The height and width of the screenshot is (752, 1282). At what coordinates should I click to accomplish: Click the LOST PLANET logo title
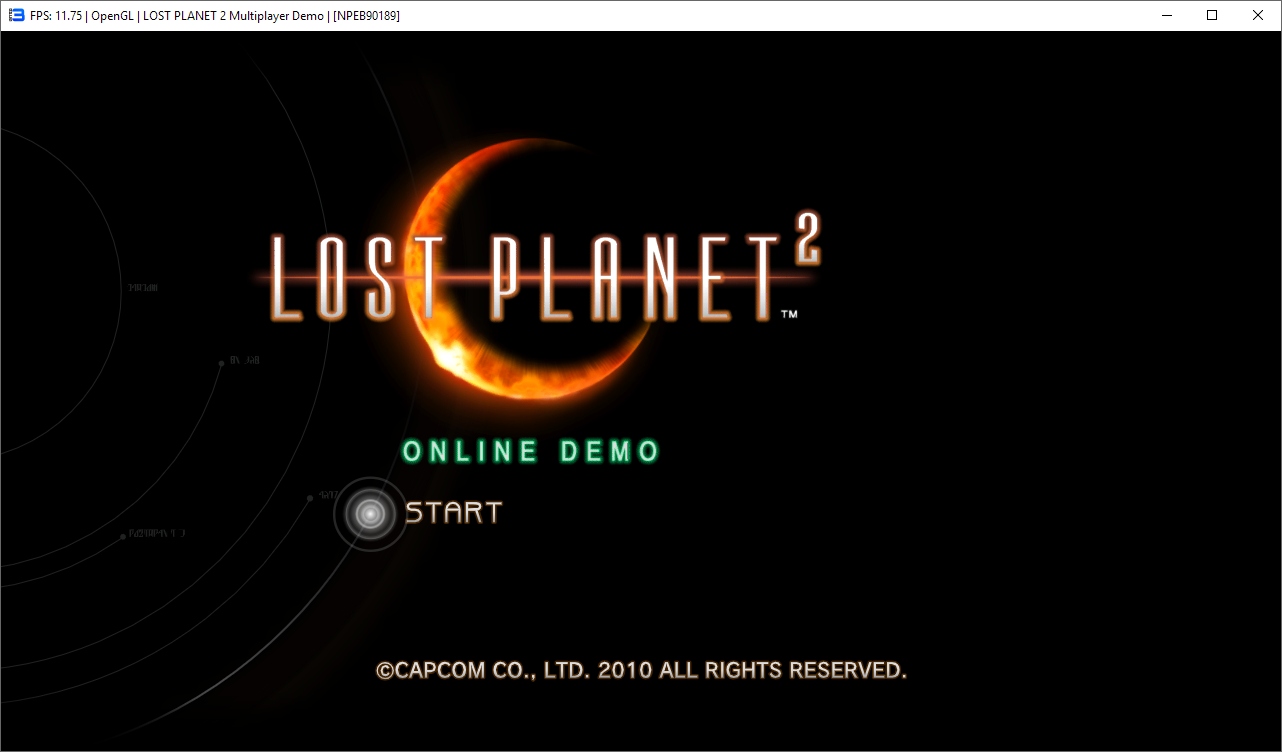coord(520,278)
